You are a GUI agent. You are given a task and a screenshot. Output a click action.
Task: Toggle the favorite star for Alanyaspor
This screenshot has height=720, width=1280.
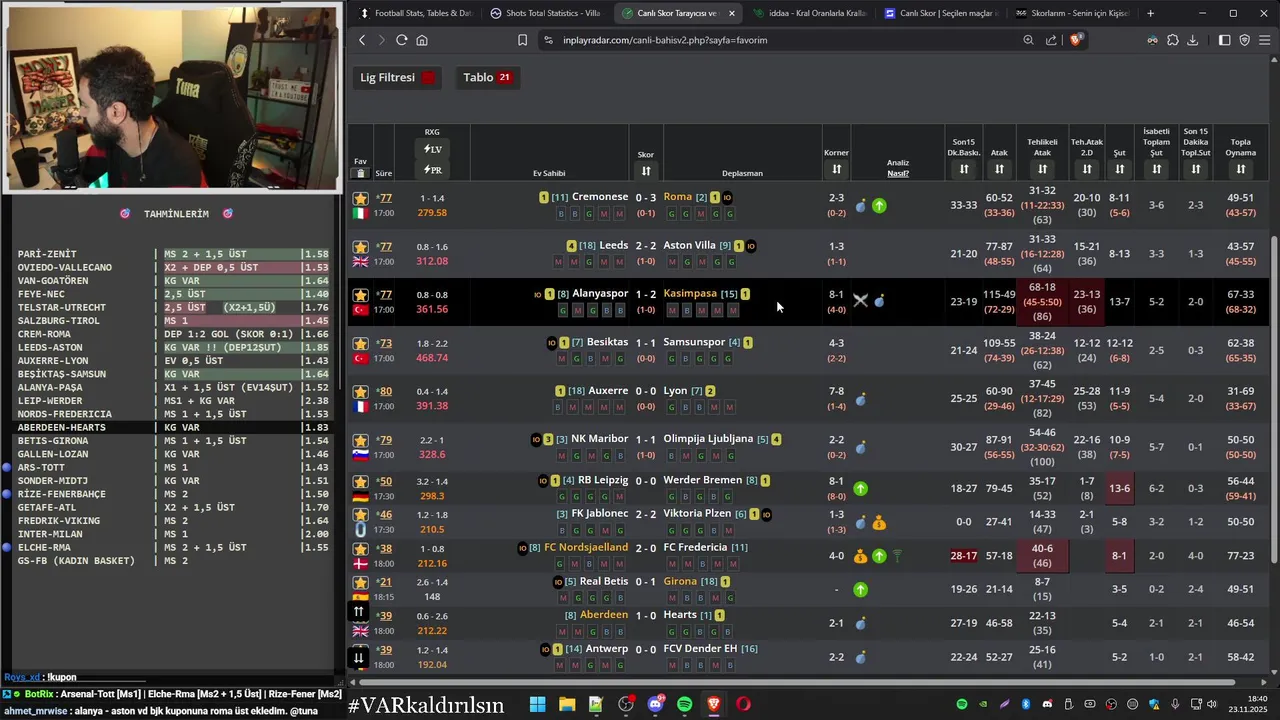pyautogui.click(x=361, y=295)
